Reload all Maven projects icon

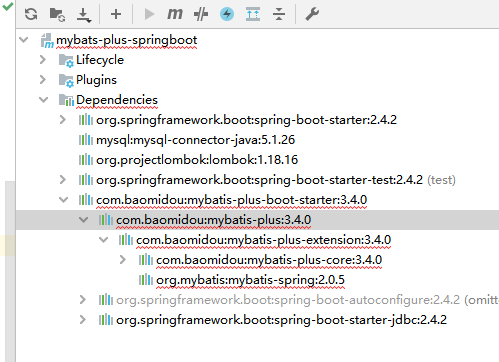(x=31, y=14)
